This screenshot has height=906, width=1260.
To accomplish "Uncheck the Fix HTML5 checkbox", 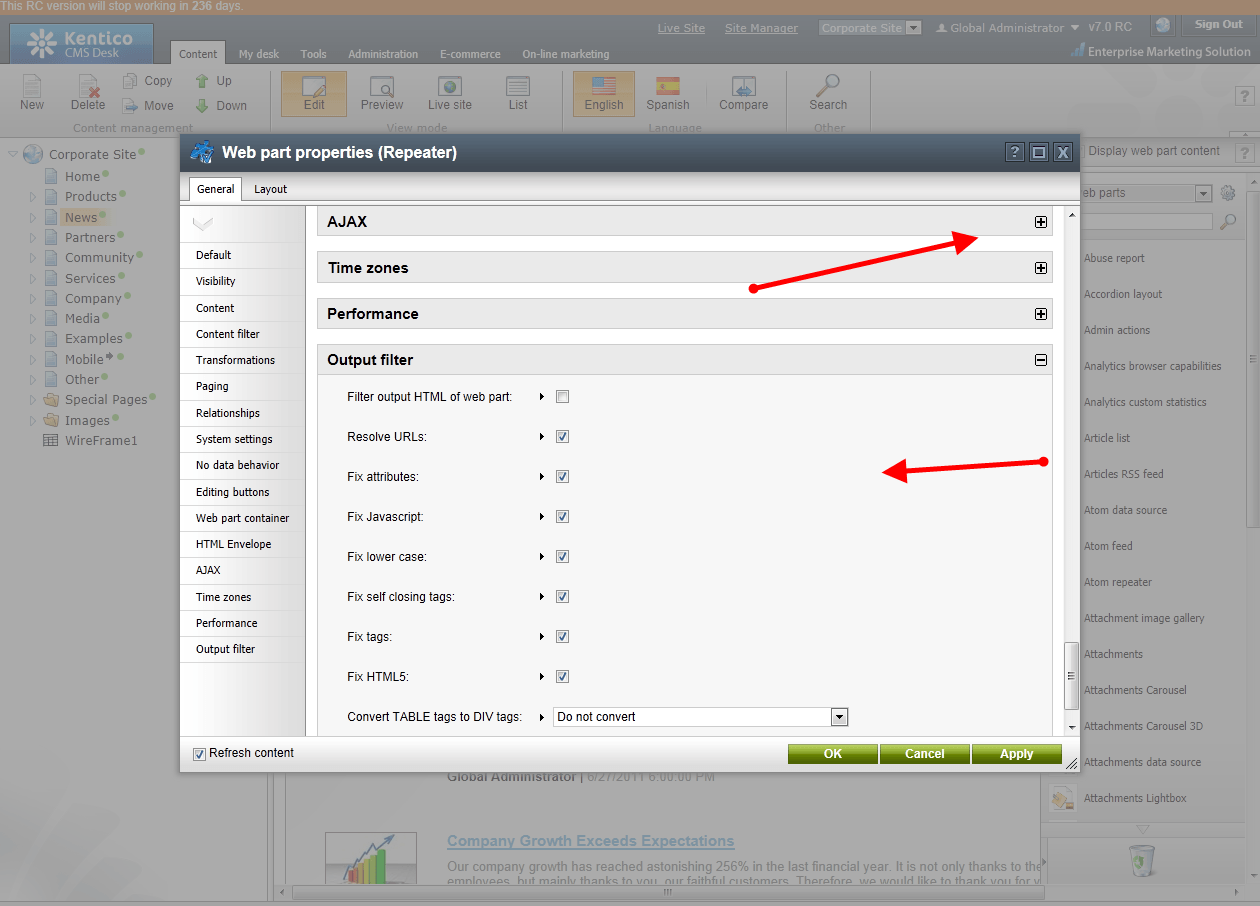I will click(x=562, y=677).
